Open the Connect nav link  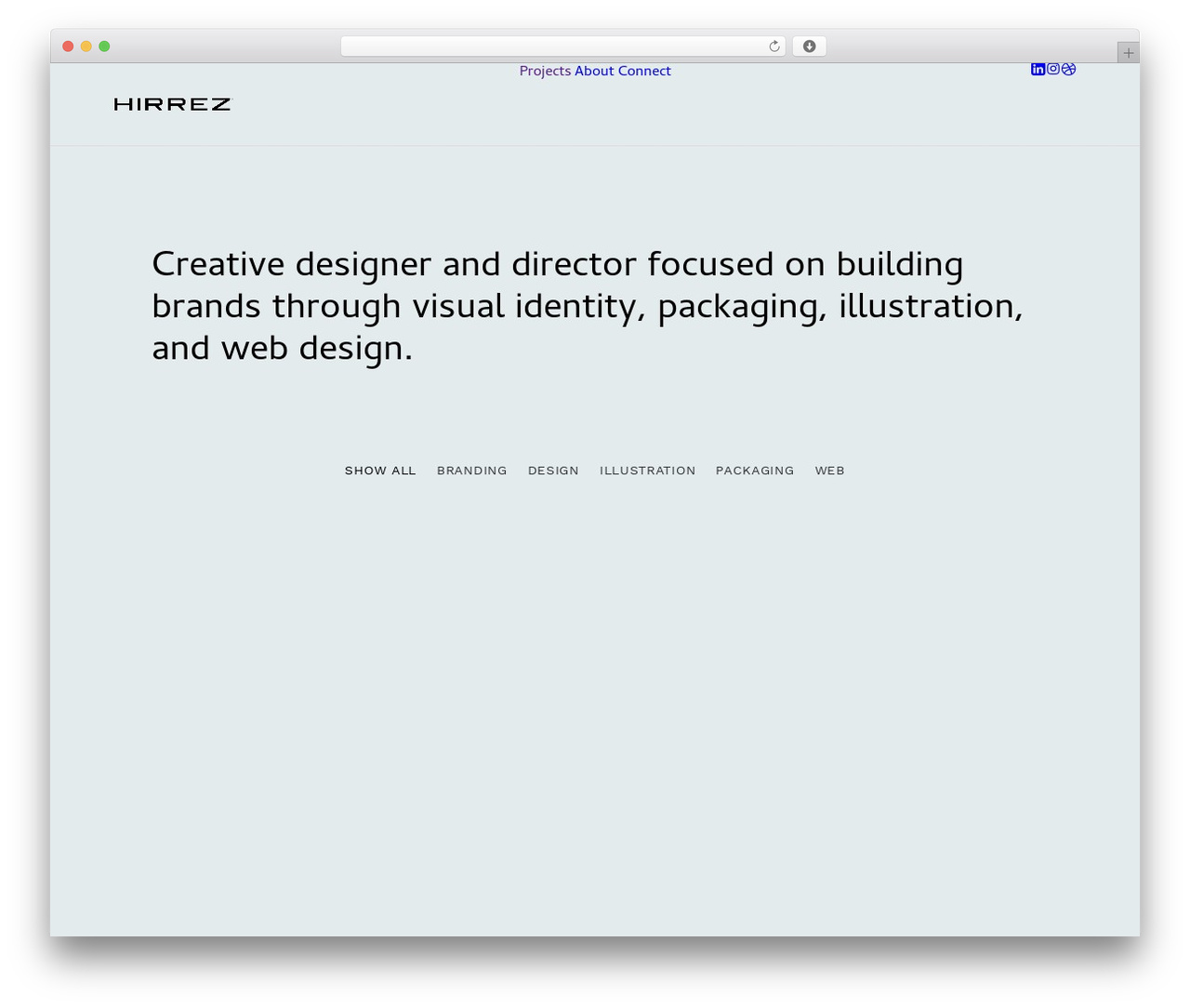click(x=644, y=71)
